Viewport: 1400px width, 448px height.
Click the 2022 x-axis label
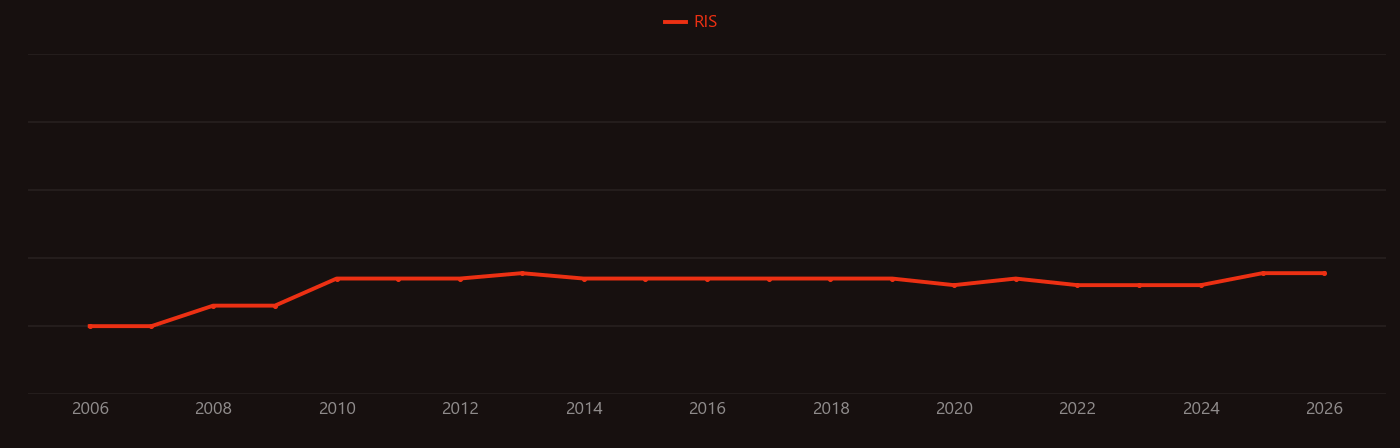point(1077,409)
